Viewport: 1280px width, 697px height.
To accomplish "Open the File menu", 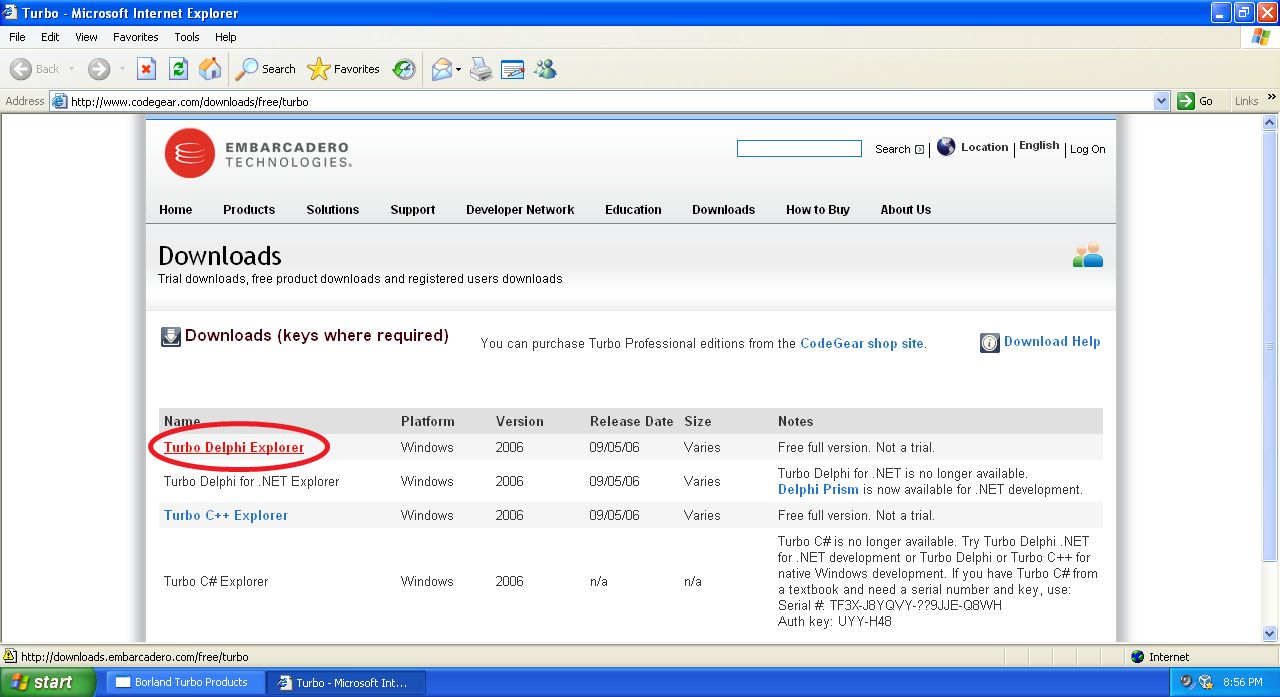I will point(17,37).
